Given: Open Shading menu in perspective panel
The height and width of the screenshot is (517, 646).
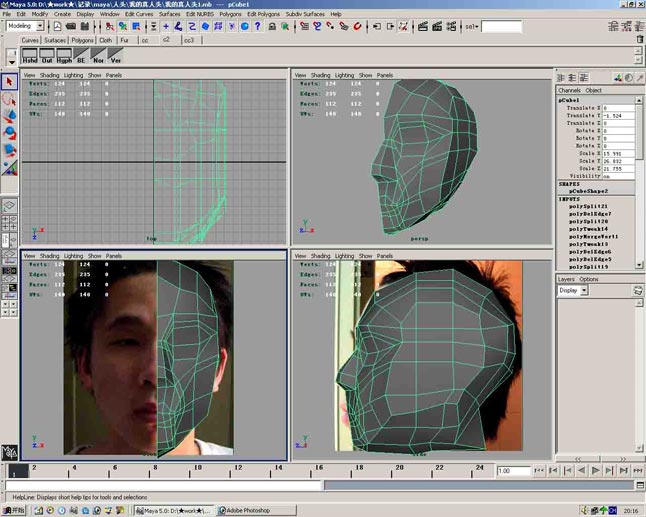Looking at the screenshot, I should pos(321,75).
